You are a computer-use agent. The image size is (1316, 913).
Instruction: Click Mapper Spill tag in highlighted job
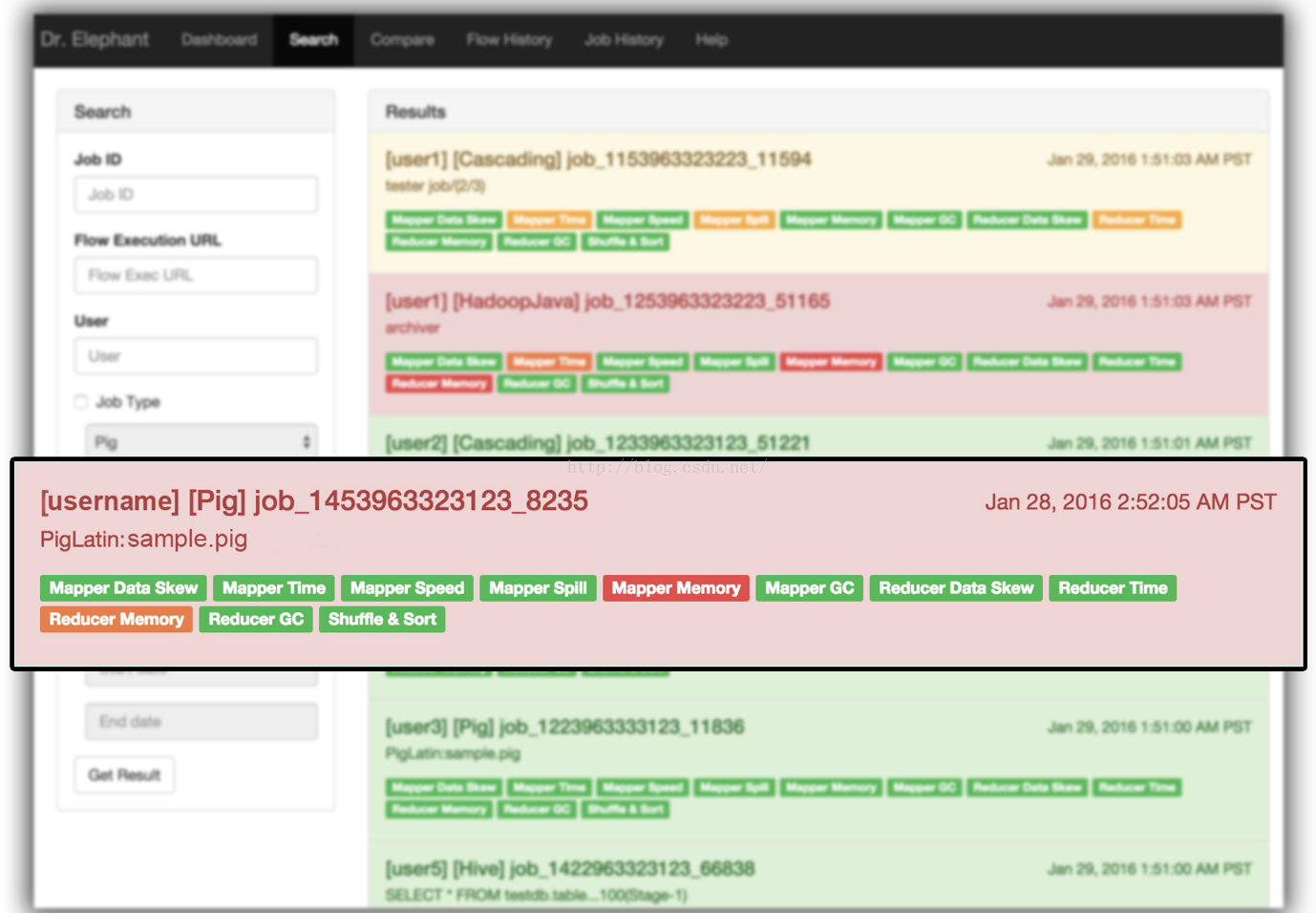click(538, 588)
